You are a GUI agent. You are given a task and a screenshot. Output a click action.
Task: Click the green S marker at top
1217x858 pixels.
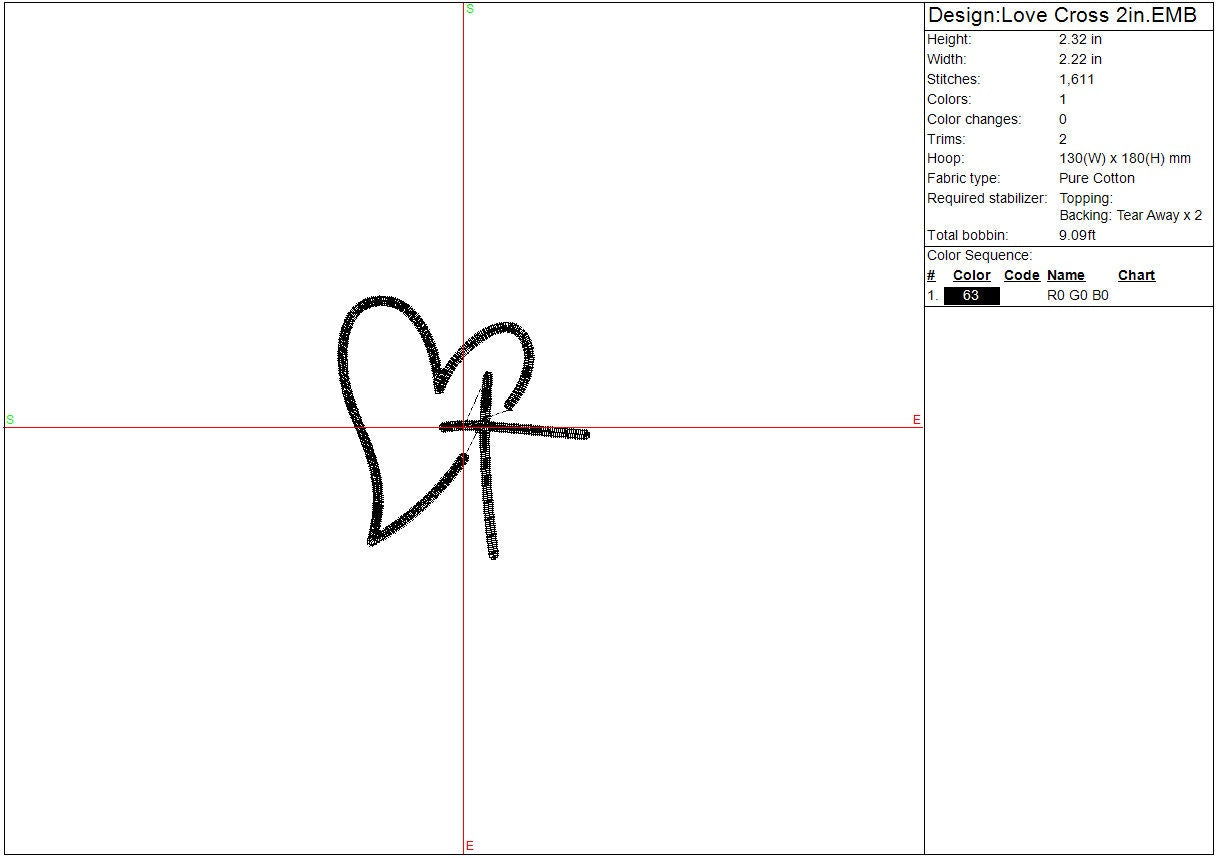[x=469, y=9]
